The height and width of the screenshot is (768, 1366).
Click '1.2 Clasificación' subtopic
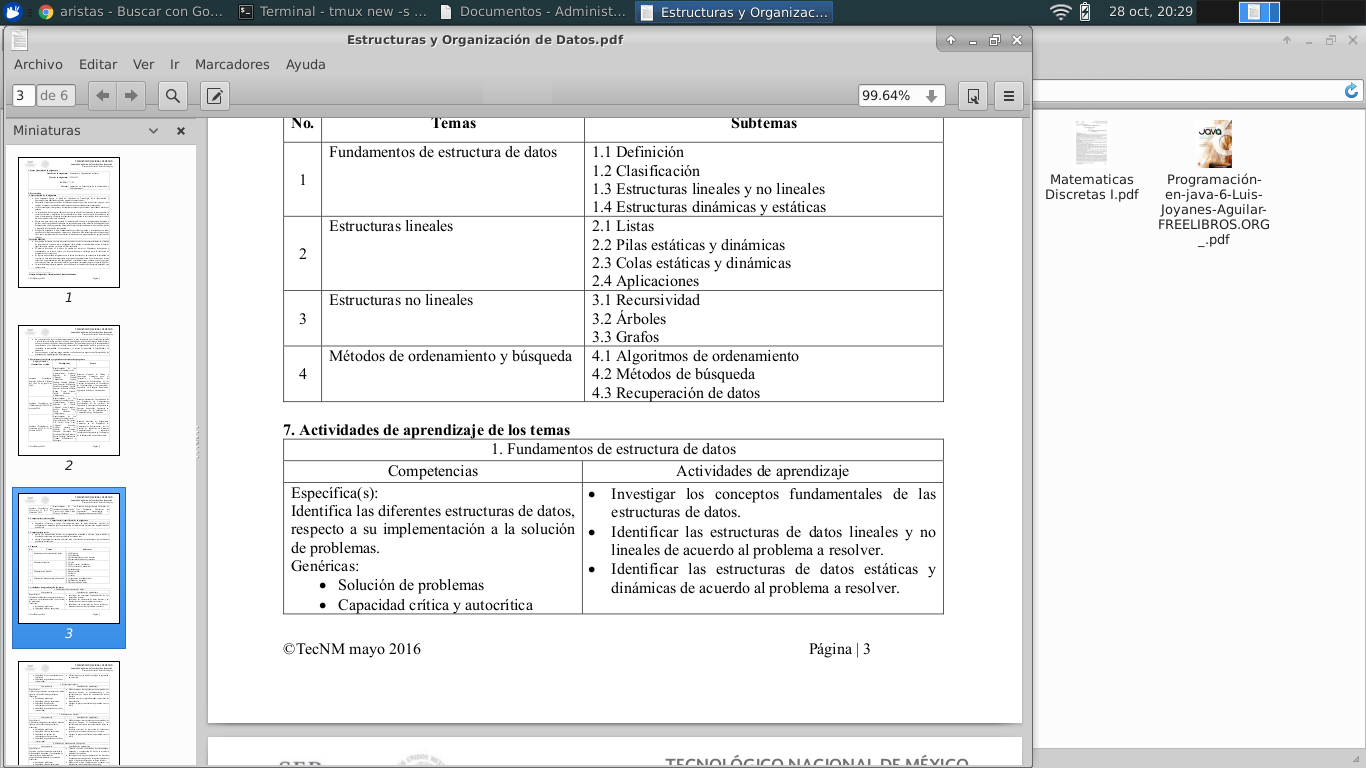pos(646,171)
